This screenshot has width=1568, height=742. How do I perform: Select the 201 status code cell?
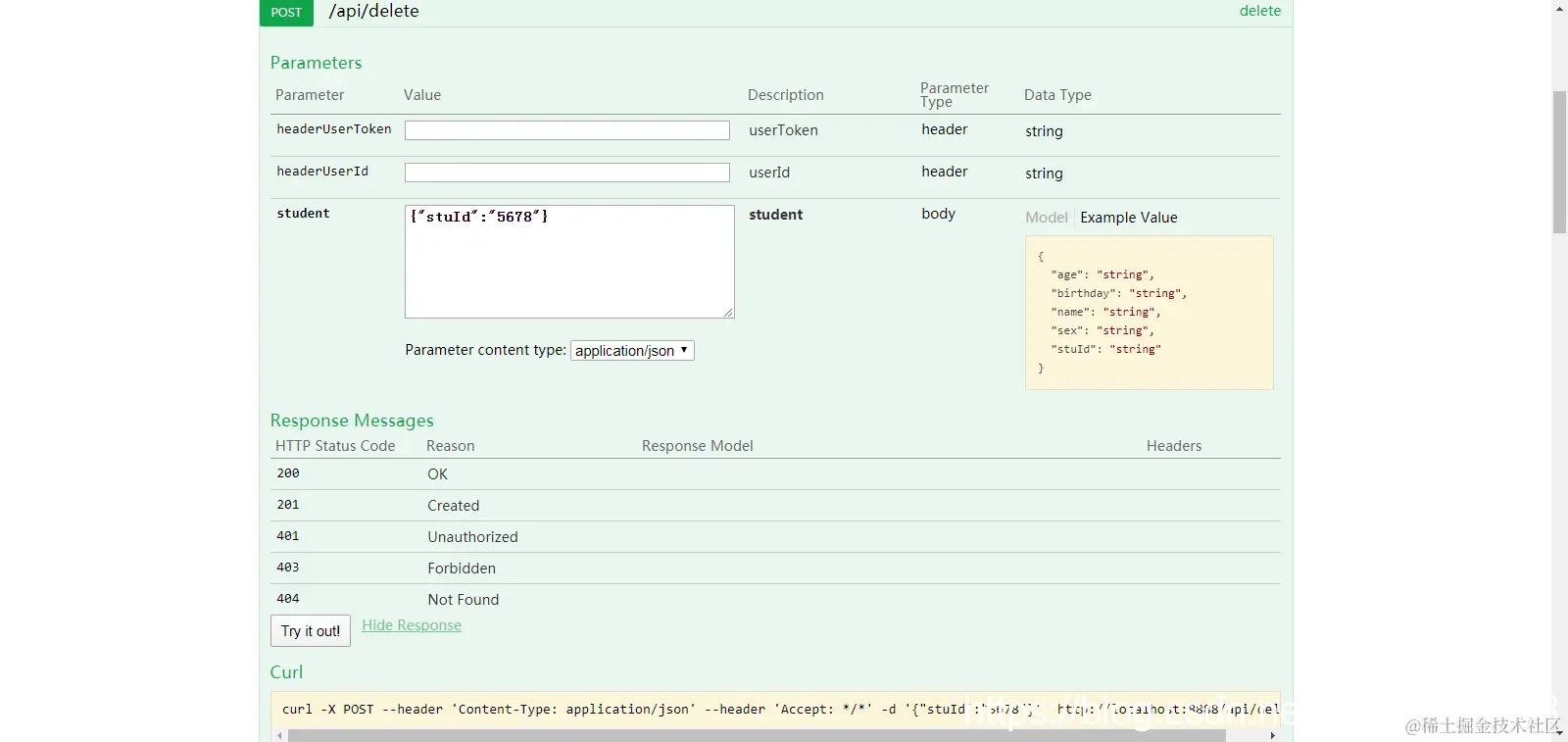click(x=288, y=505)
